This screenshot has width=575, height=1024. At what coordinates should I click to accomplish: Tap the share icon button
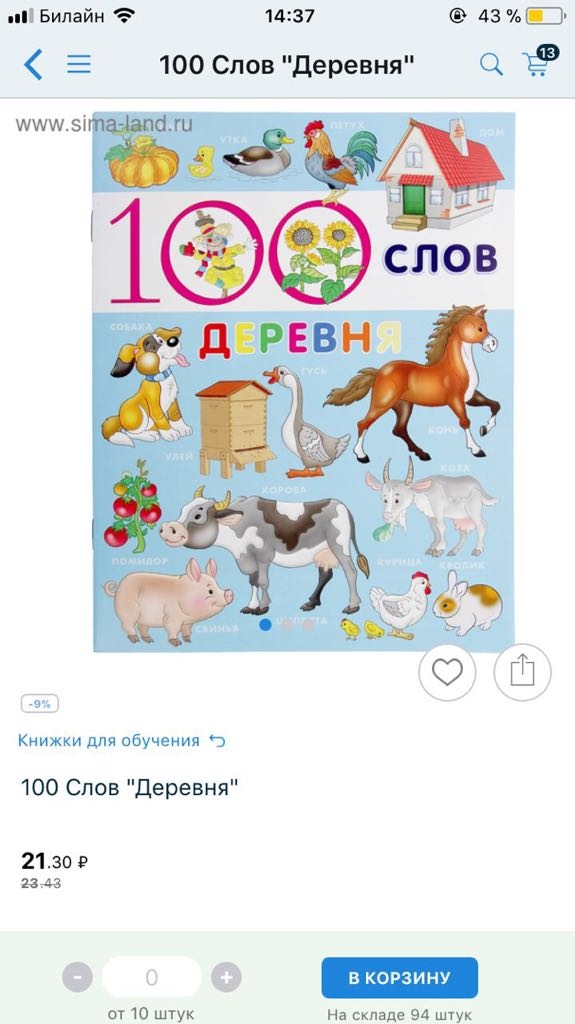point(522,672)
